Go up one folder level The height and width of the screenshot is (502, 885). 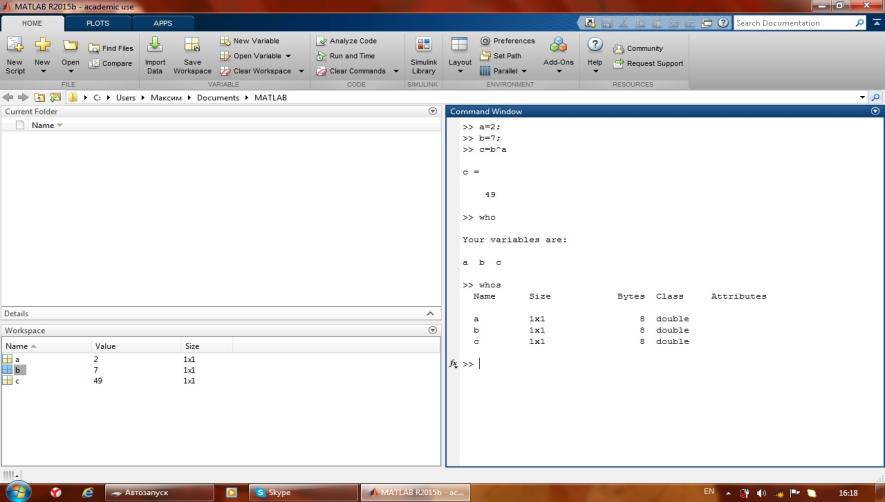(x=40, y=97)
